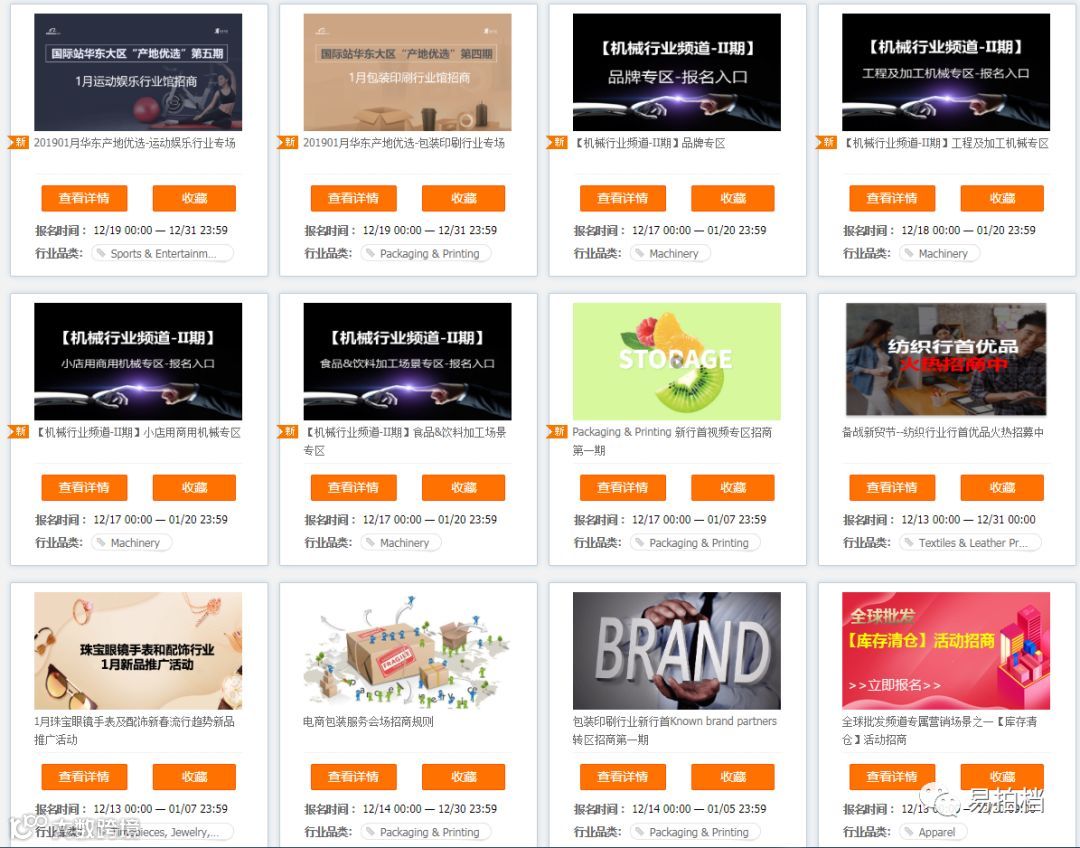Click 收藏 for 包装印刷行业专场 card
1080x848 pixels.
point(464,198)
